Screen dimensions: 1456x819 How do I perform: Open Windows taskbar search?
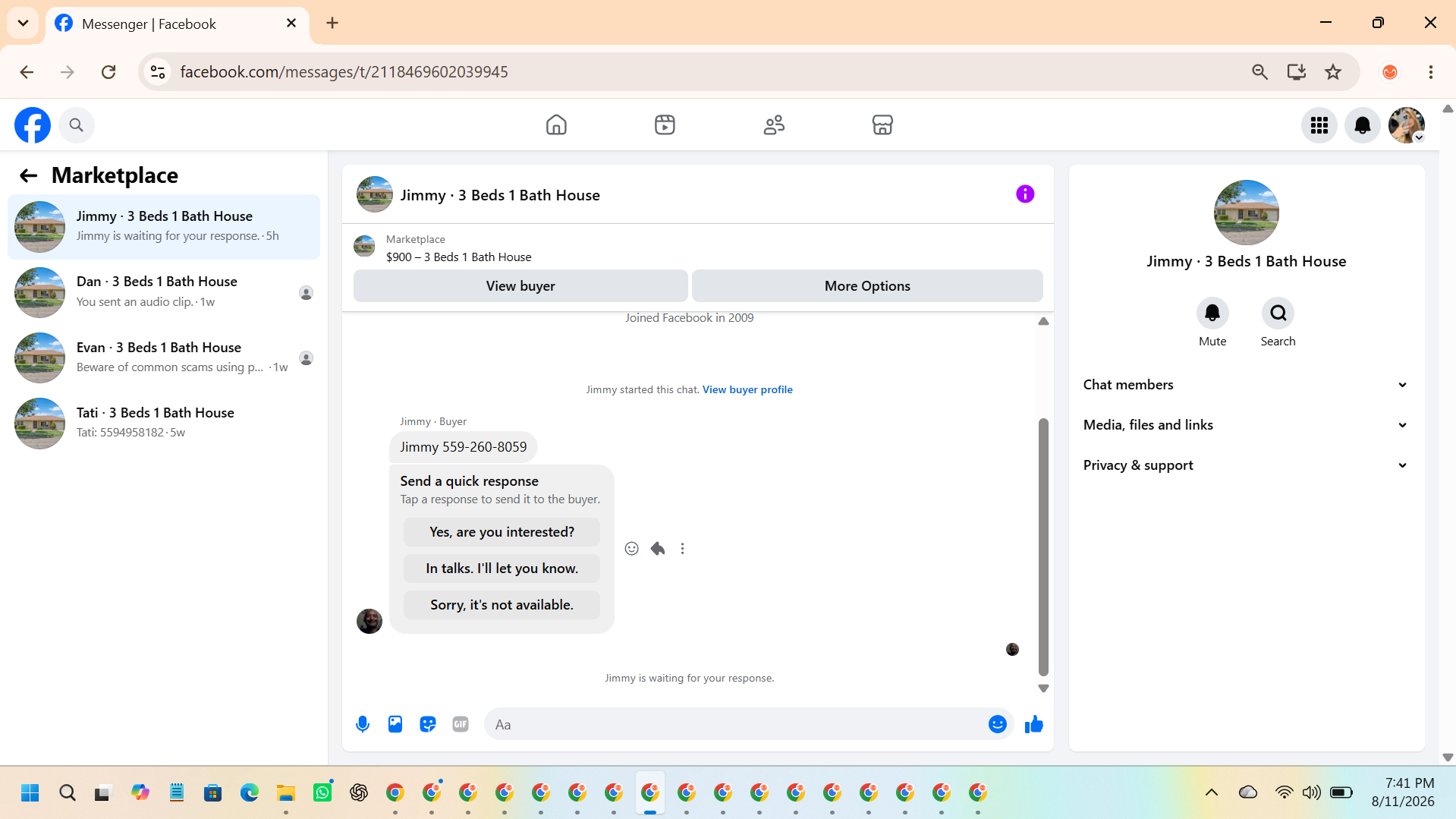[67, 792]
